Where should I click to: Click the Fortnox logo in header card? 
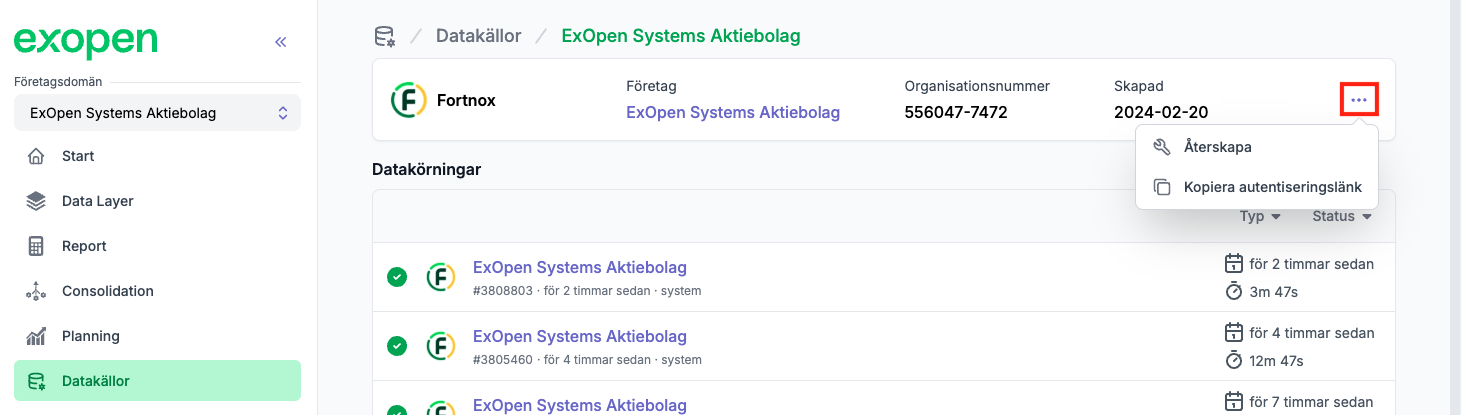408,100
